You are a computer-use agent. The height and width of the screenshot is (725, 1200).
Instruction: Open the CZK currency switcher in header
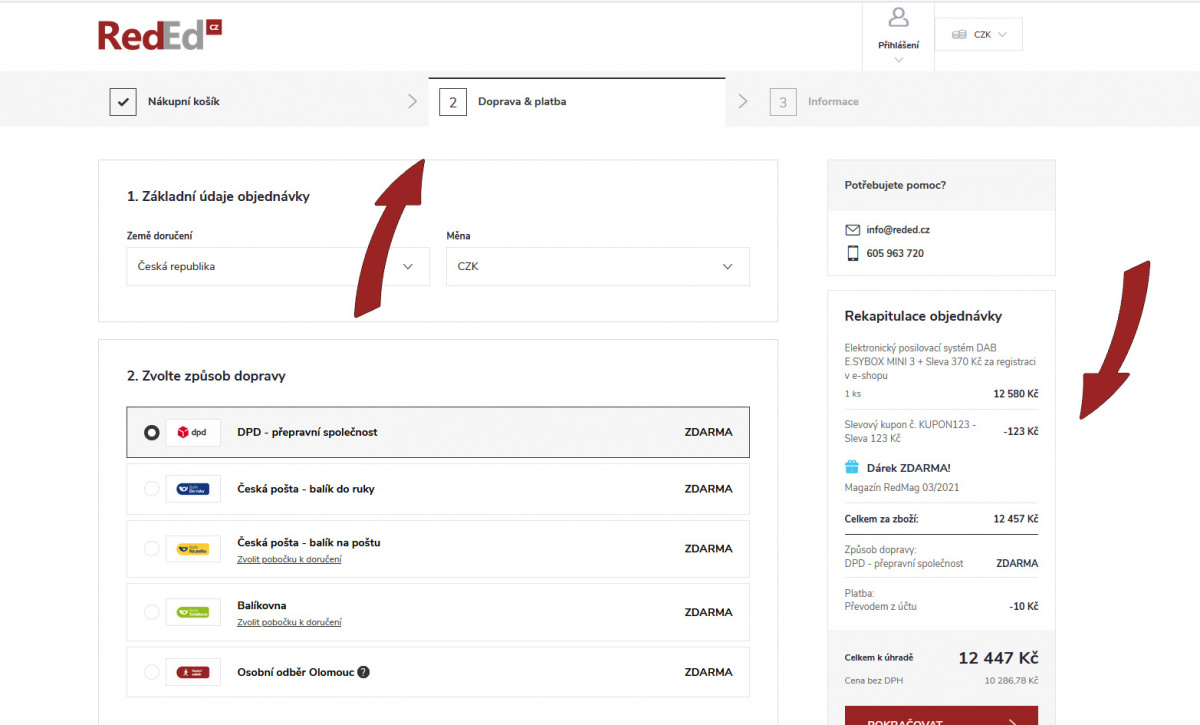979,34
